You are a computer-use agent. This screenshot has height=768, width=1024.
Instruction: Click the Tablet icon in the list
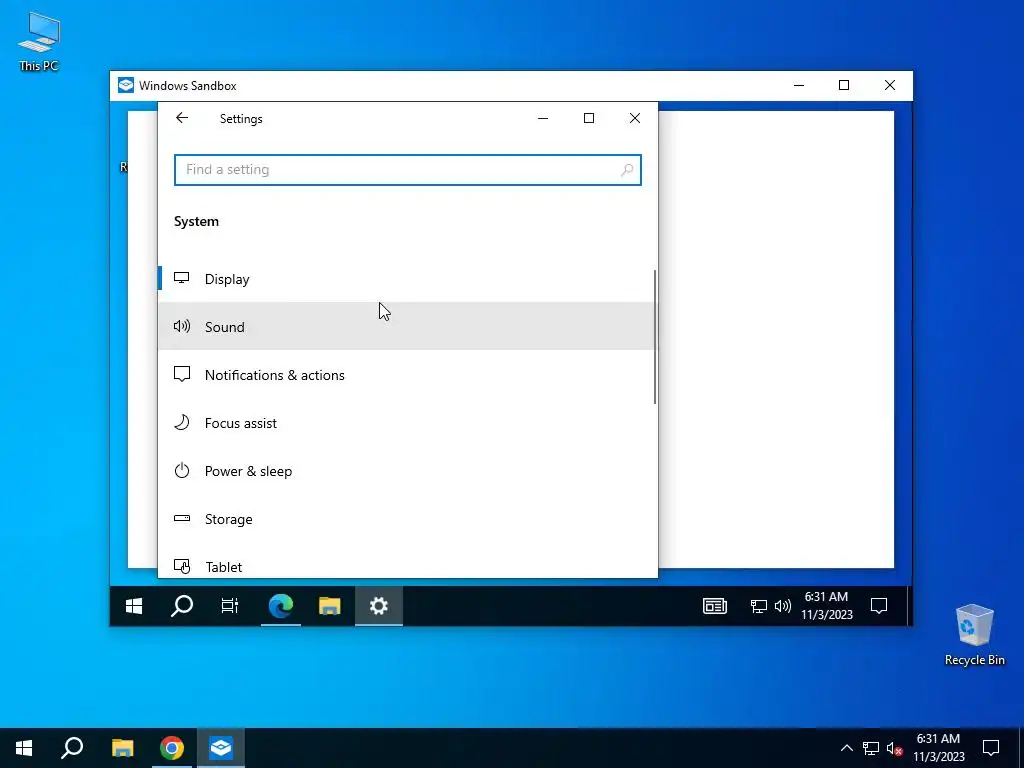pyautogui.click(x=182, y=566)
